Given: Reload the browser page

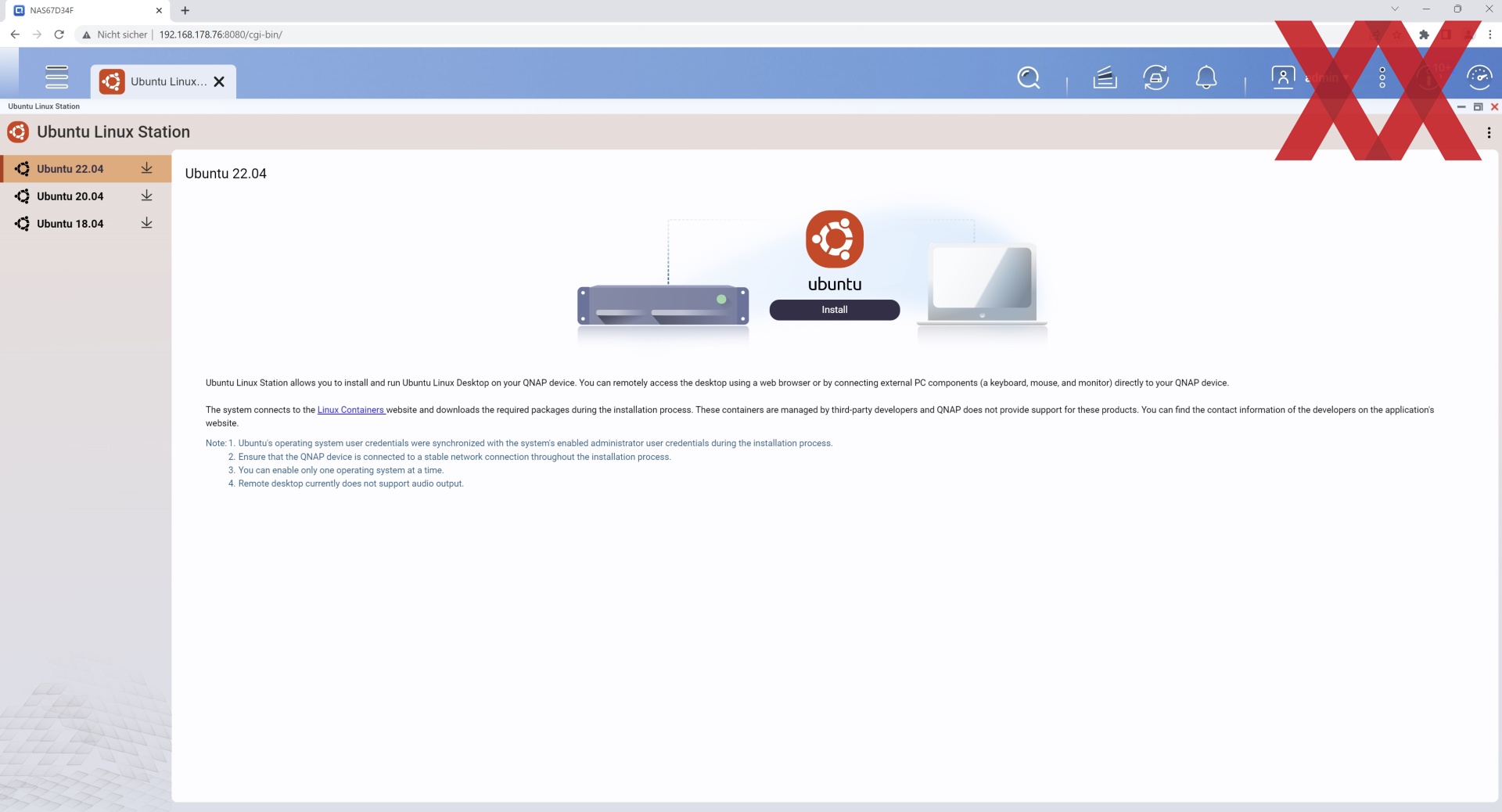Looking at the screenshot, I should pos(59,34).
